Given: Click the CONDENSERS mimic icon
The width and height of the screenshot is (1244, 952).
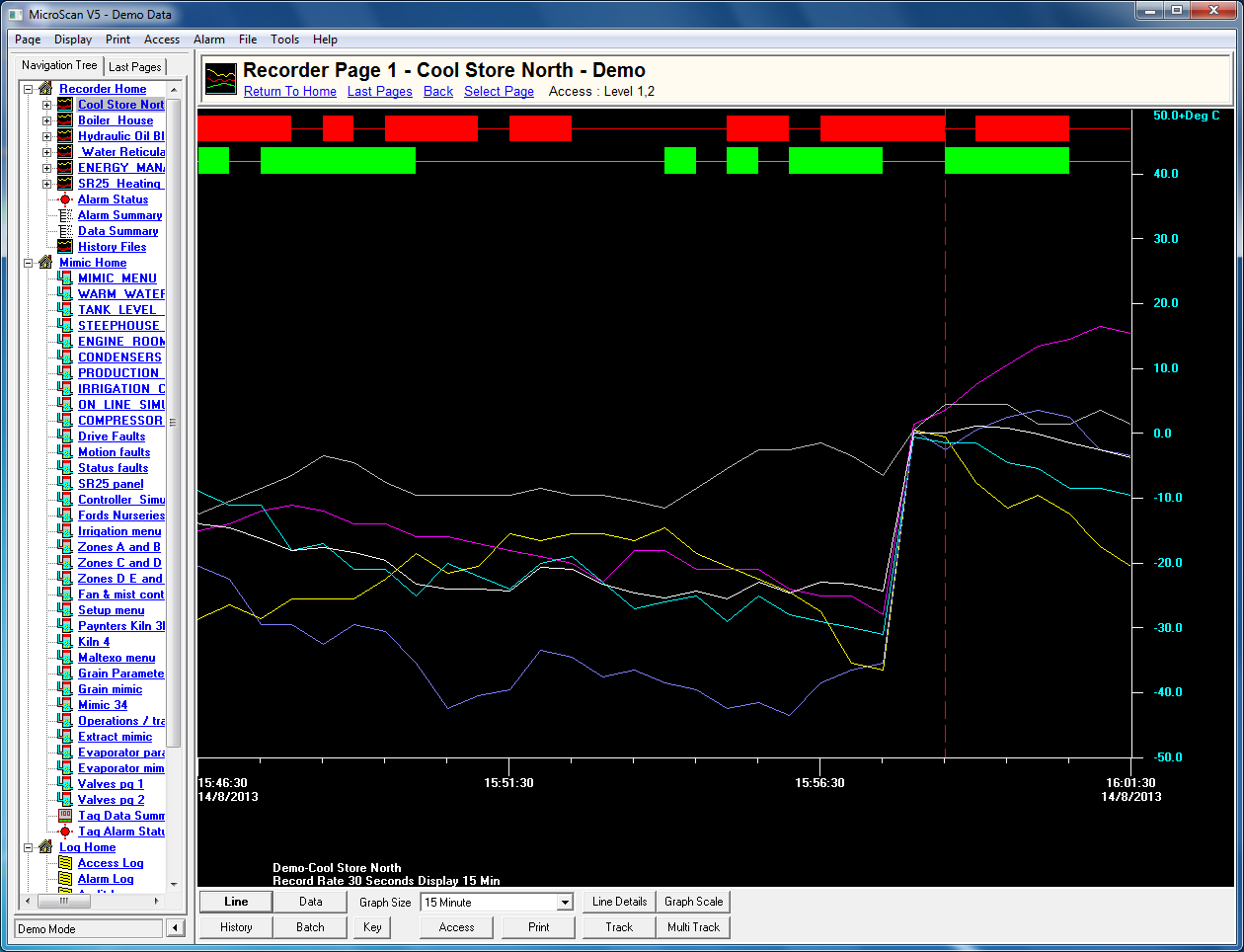Looking at the screenshot, I should (x=65, y=357).
